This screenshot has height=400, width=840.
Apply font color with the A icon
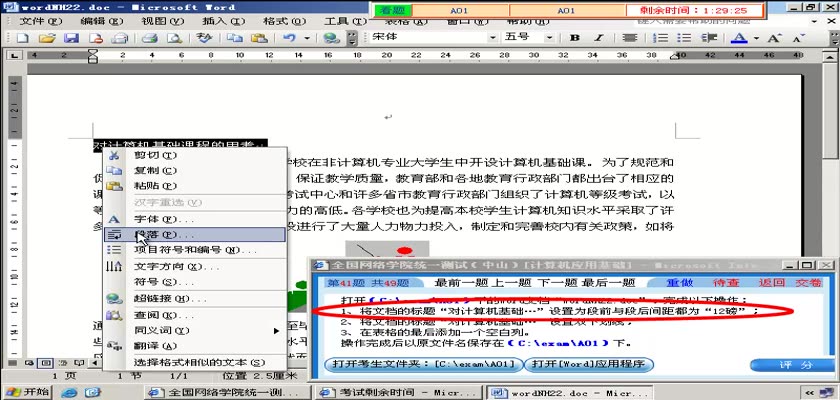click(739, 38)
